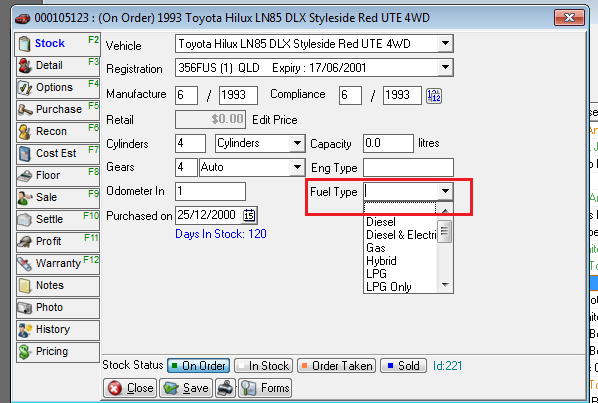
Task: Expand the Vehicle dropdown arrow
Action: (x=445, y=44)
